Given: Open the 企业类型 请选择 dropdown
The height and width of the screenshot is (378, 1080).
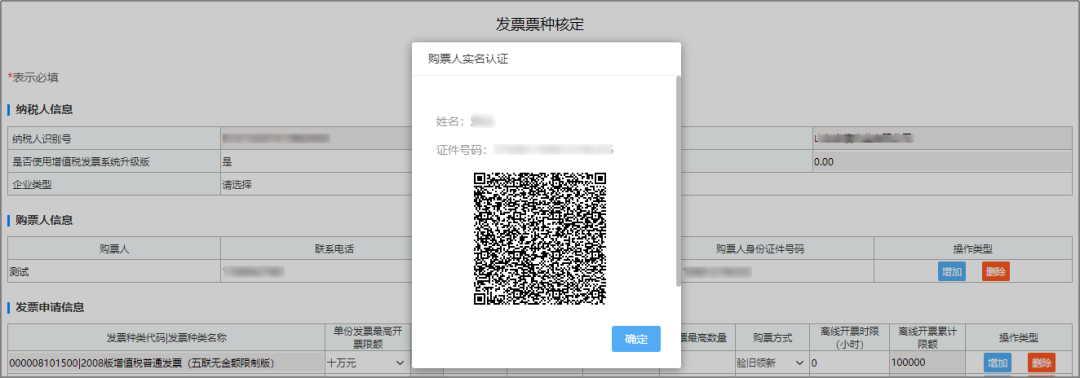Looking at the screenshot, I should (x=315, y=185).
